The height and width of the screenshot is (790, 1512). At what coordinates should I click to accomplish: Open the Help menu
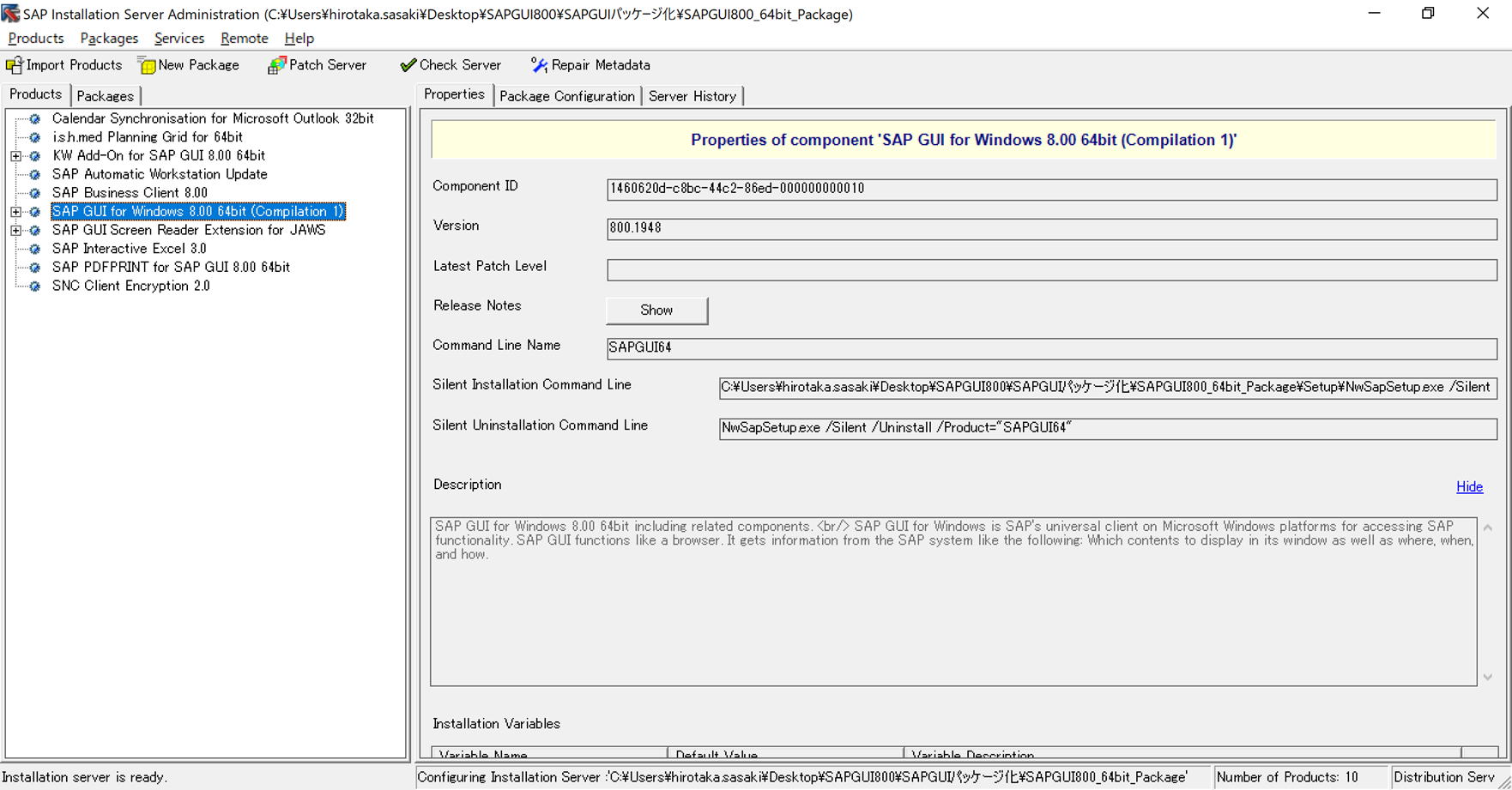click(299, 39)
